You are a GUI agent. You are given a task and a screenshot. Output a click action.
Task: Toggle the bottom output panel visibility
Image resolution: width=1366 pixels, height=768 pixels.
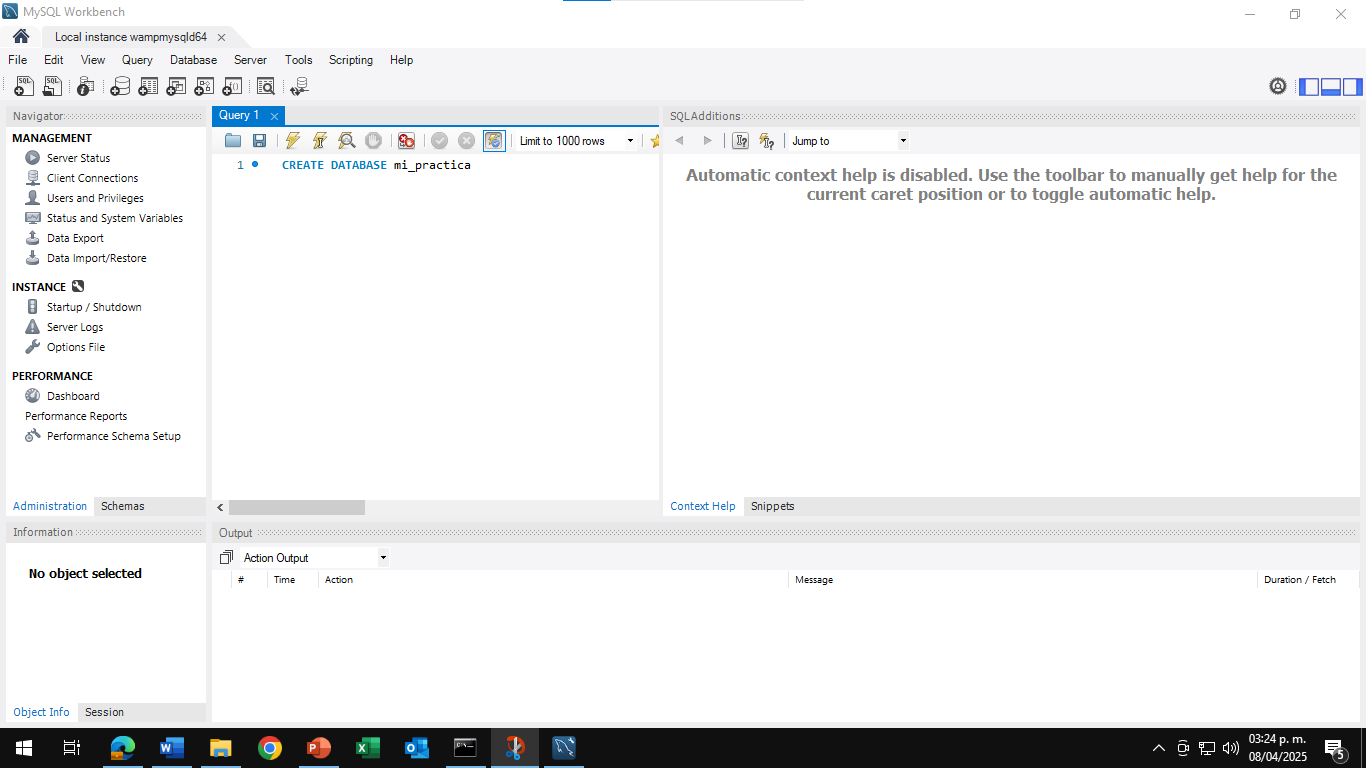pyautogui.click(x=1331, y=87)
